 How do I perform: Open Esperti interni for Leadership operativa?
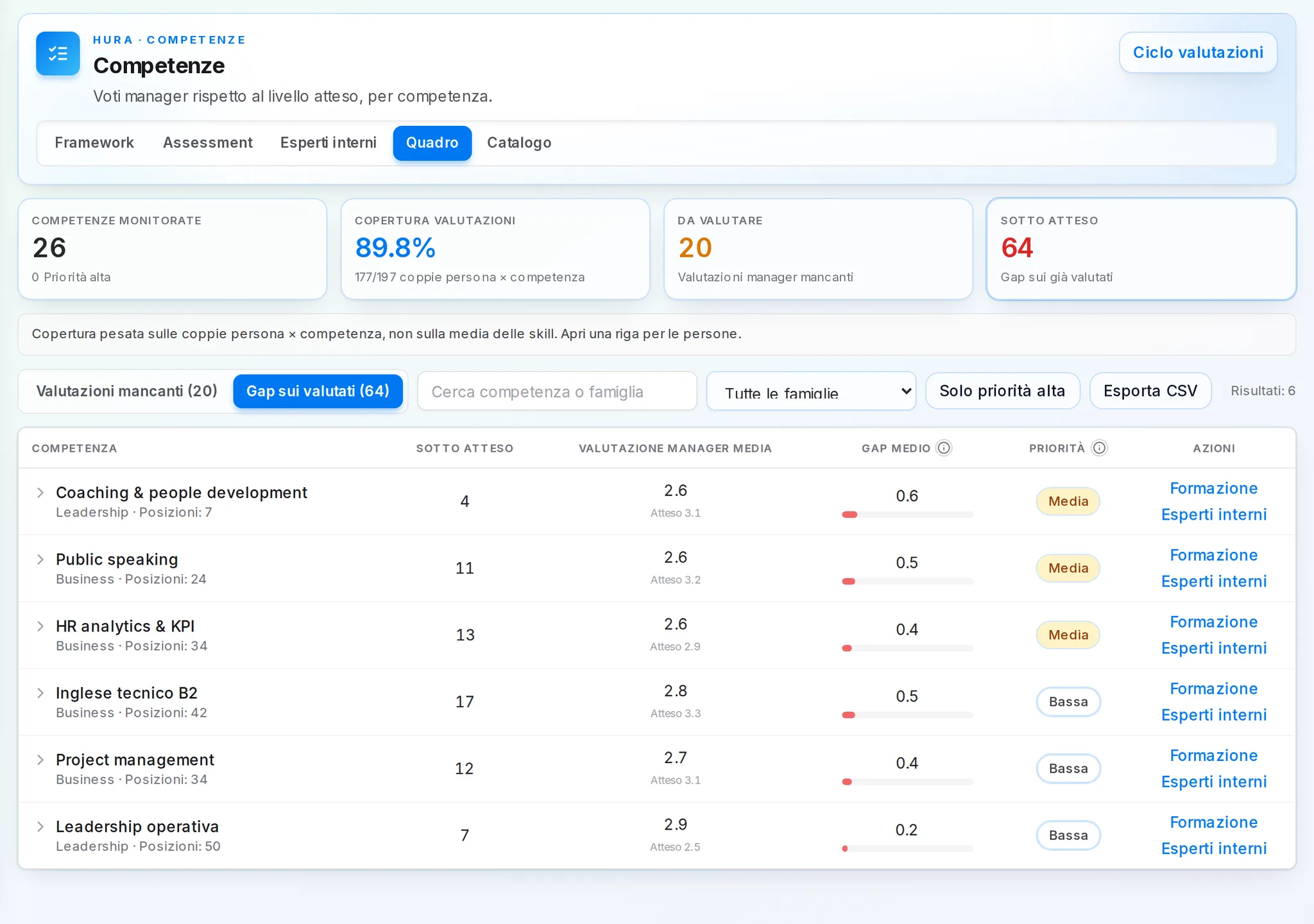point(1214,848)
